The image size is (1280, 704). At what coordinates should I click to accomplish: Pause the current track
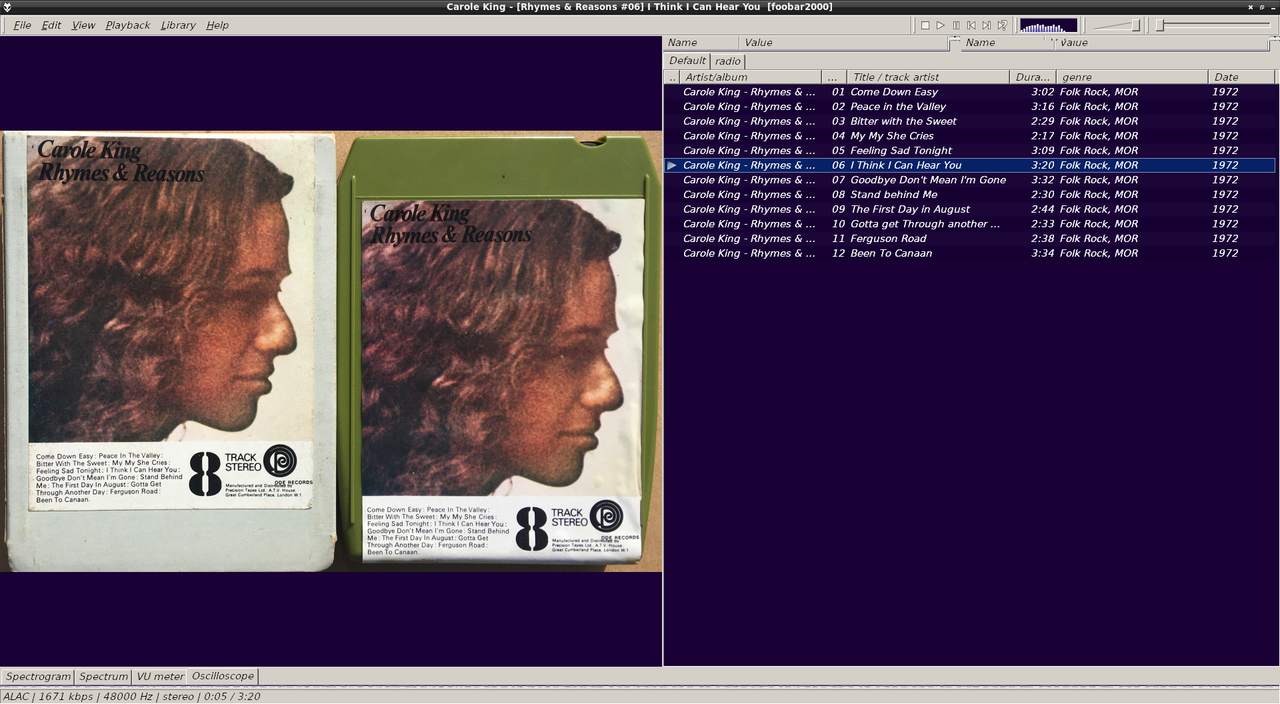tap(956, 25)
